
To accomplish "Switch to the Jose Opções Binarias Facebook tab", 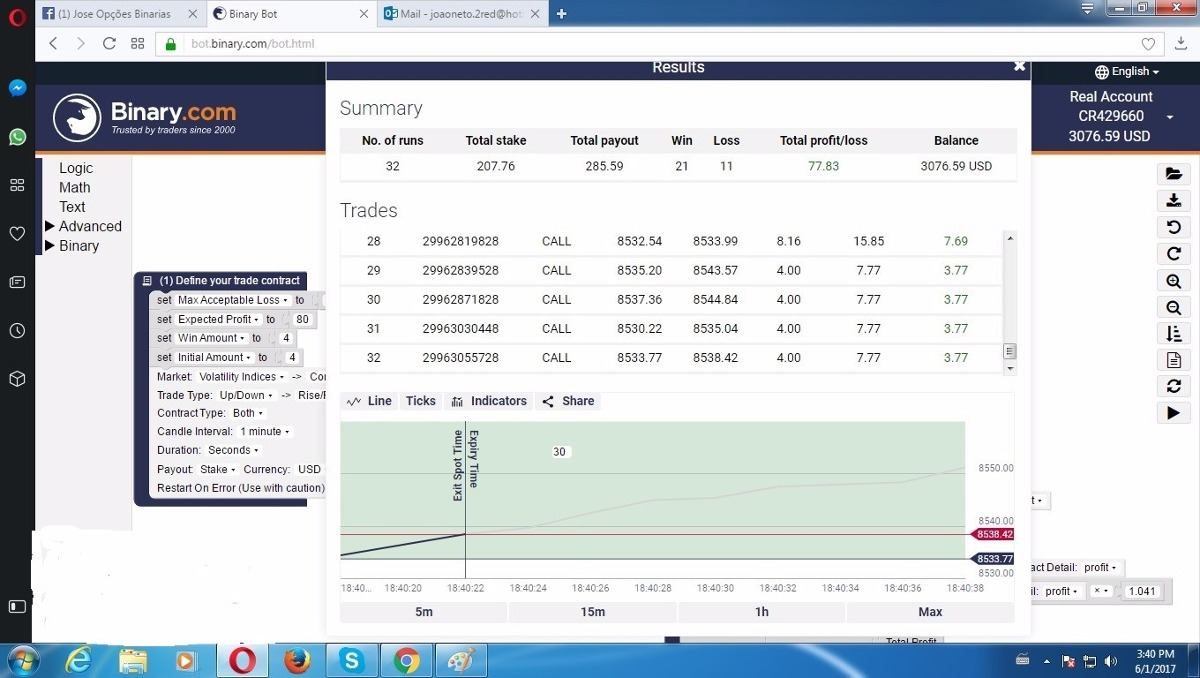I will [121, 14].
